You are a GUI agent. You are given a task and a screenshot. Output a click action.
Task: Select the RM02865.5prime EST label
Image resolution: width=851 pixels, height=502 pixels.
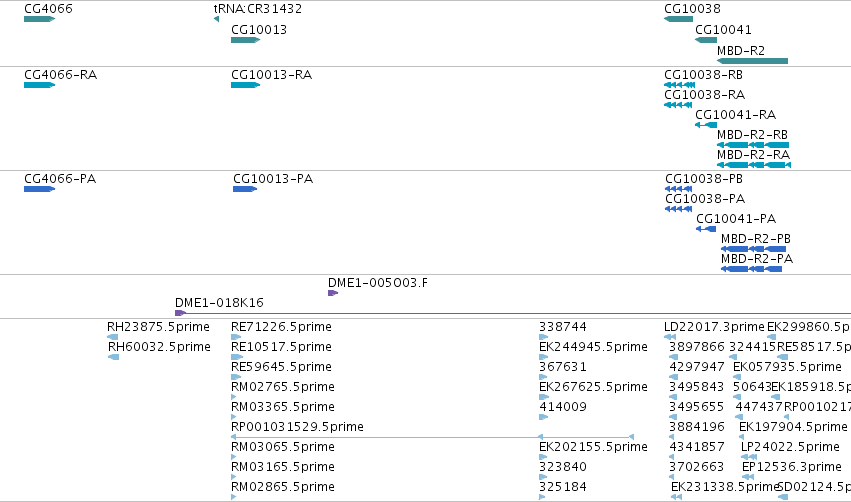point(283,487)
